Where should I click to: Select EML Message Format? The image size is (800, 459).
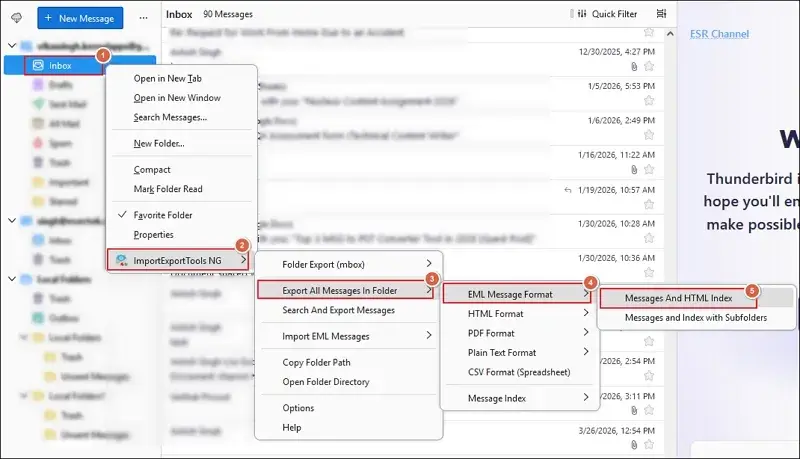(x=517, y=294)
